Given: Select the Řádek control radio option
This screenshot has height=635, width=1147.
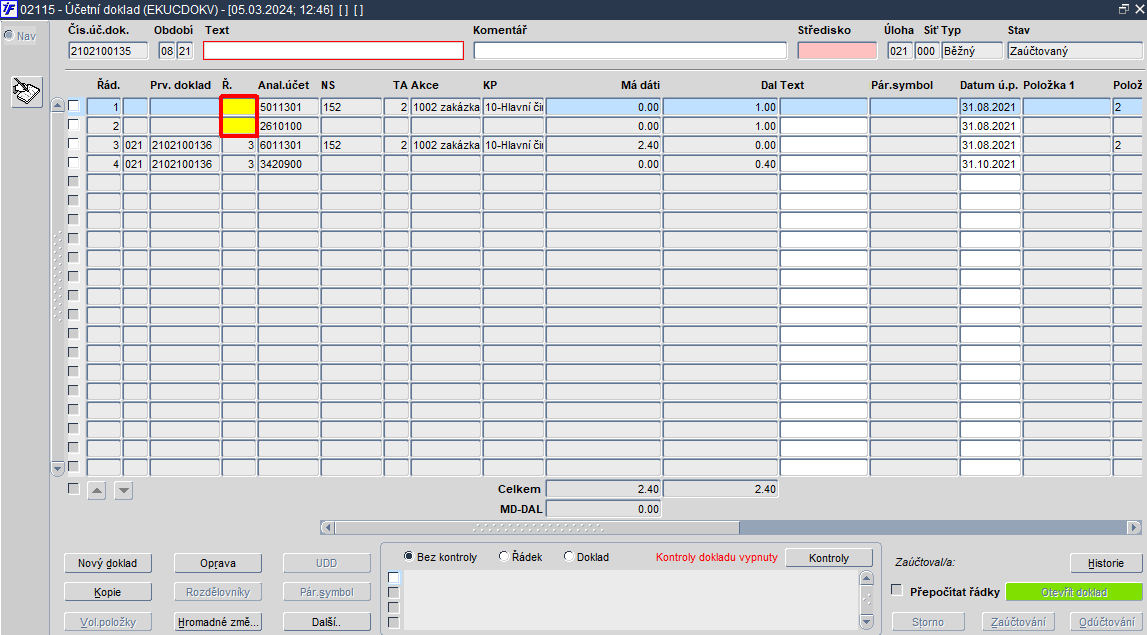Looking at the screenshot, I should pyautogui.click(x=503, y=557).
